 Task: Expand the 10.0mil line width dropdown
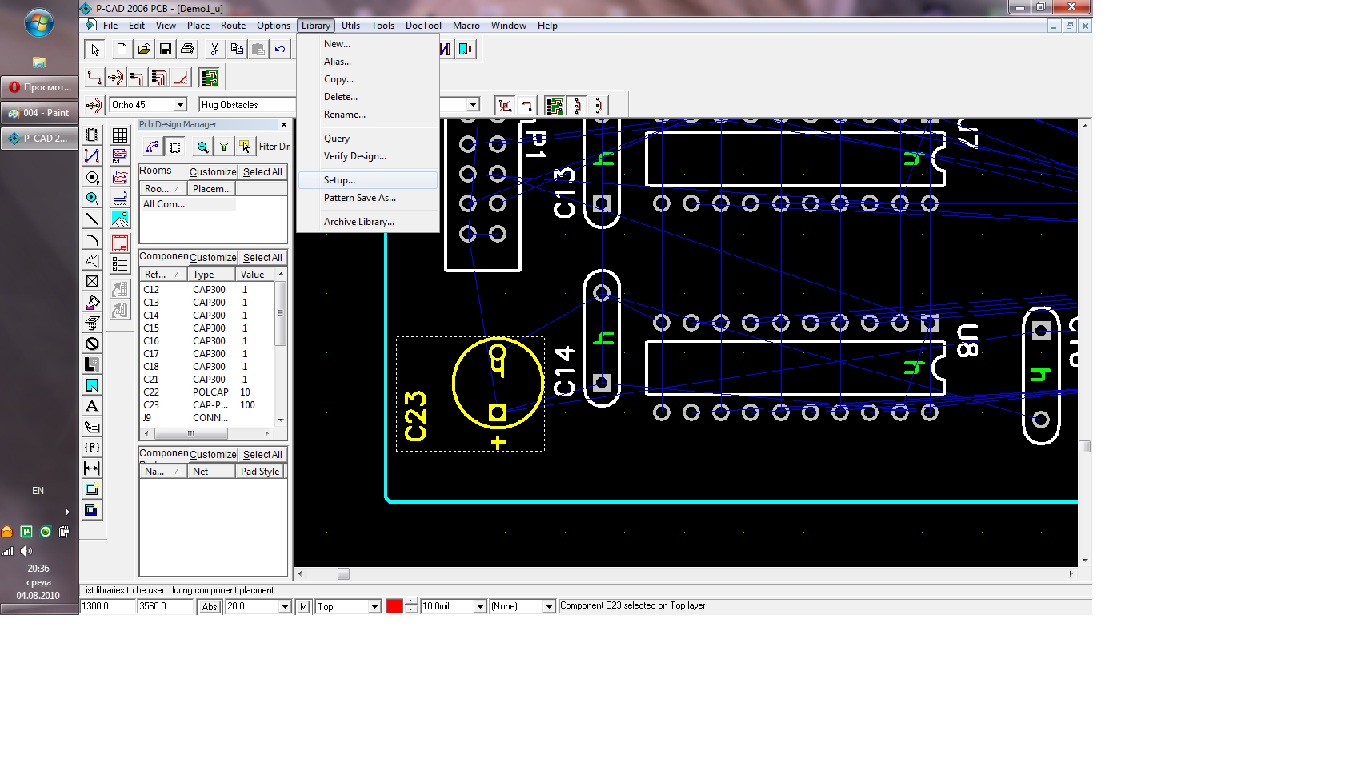pos(480,607)
